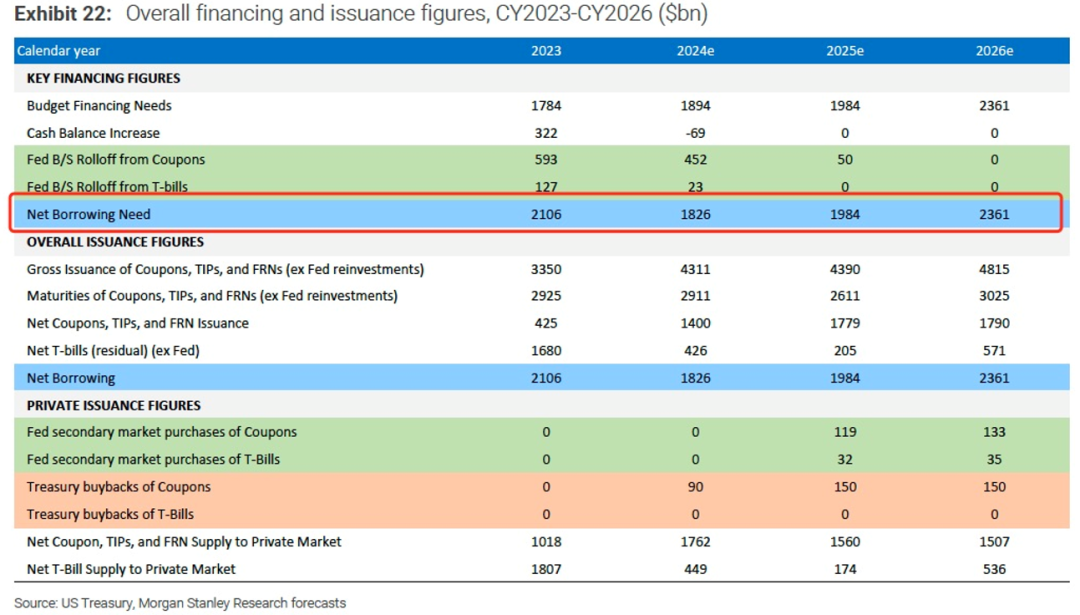Select Fed purchases of T-Bills value 35

[994, 459]
